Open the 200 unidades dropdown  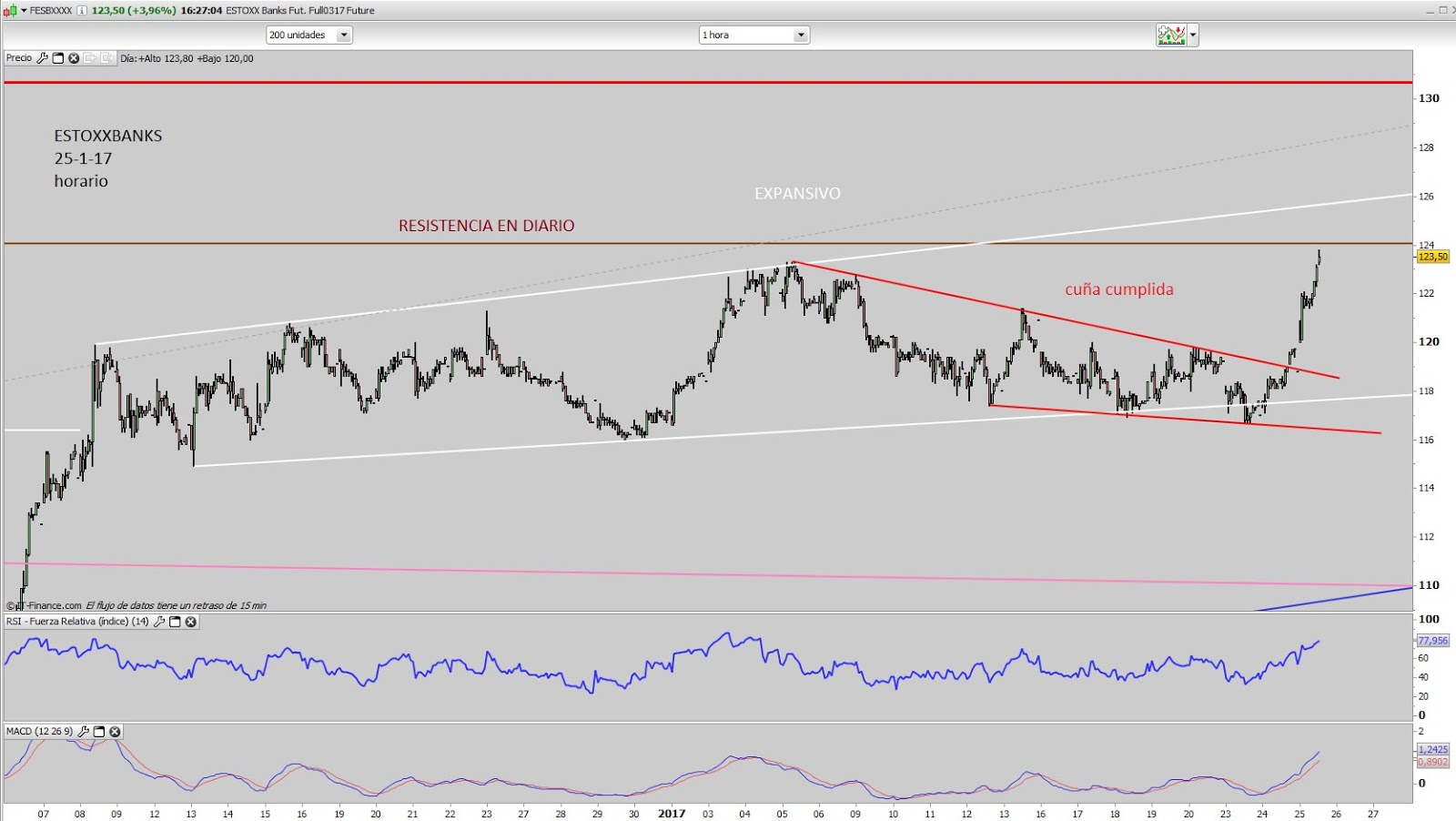pos(309,35)
